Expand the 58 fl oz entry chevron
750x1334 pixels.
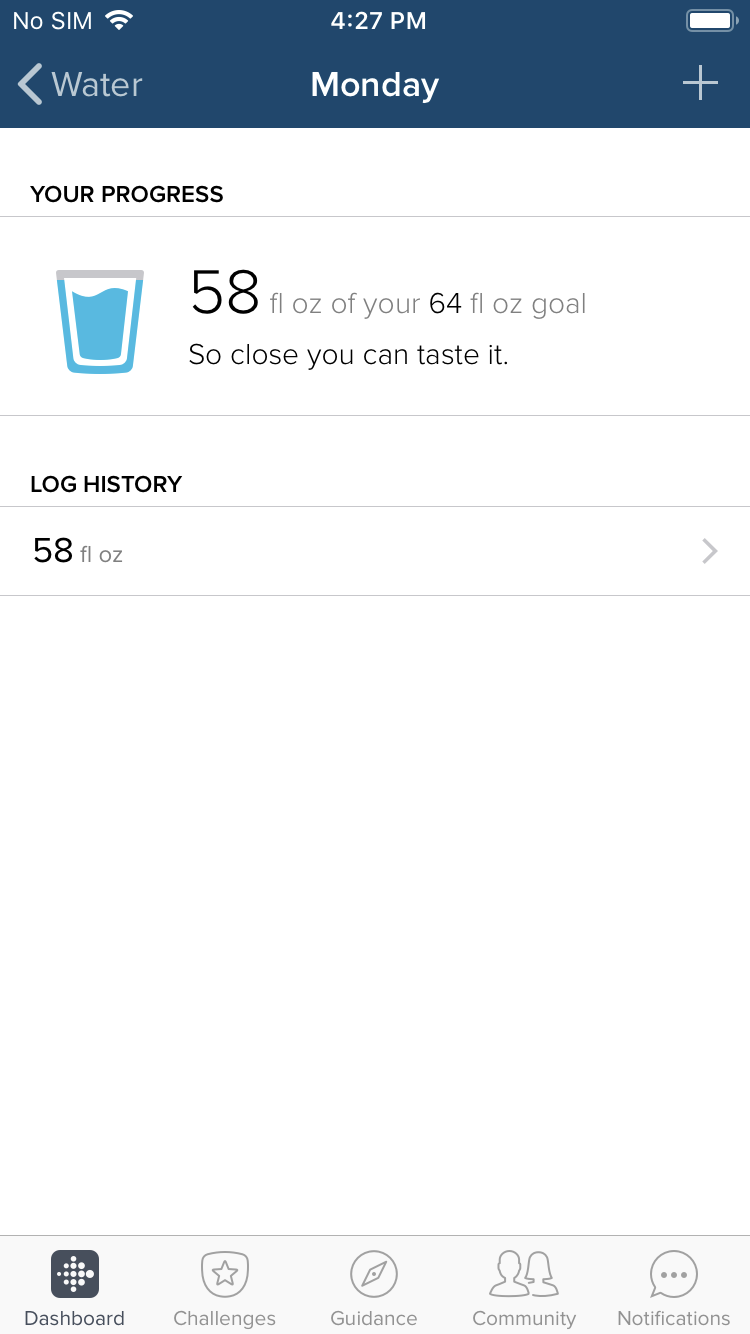coord(710,551)
